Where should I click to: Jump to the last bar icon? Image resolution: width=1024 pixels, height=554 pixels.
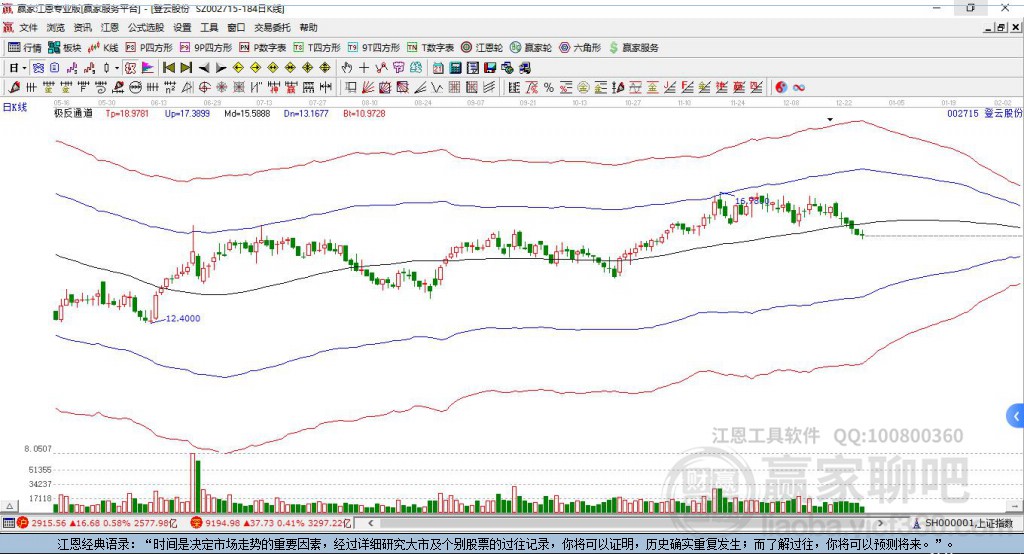(x=186, y=68)
